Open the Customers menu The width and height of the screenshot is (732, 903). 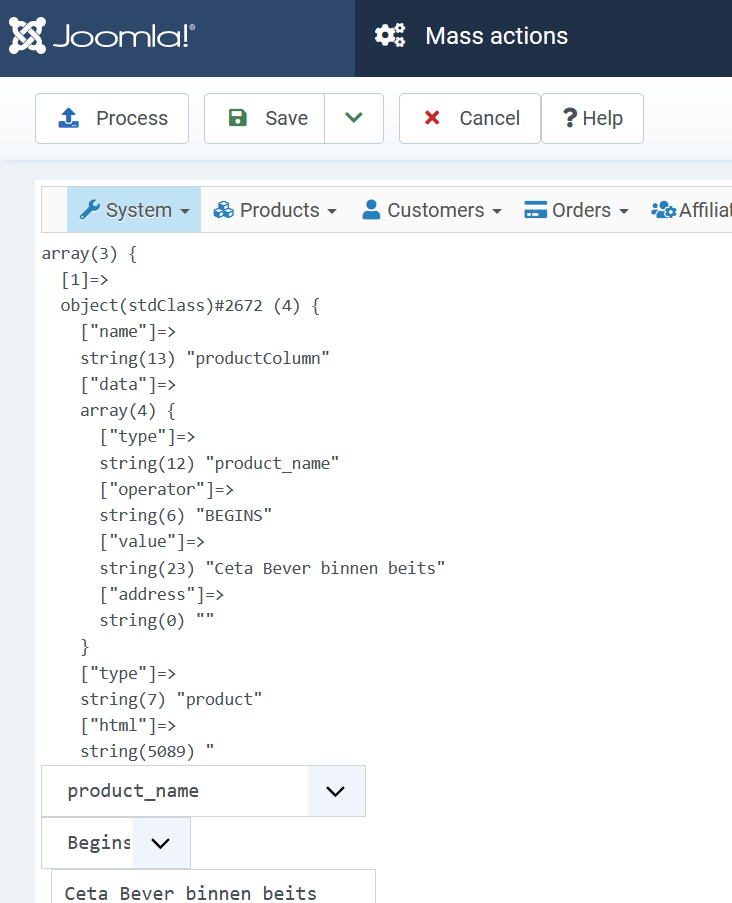[x=436, y=210]
